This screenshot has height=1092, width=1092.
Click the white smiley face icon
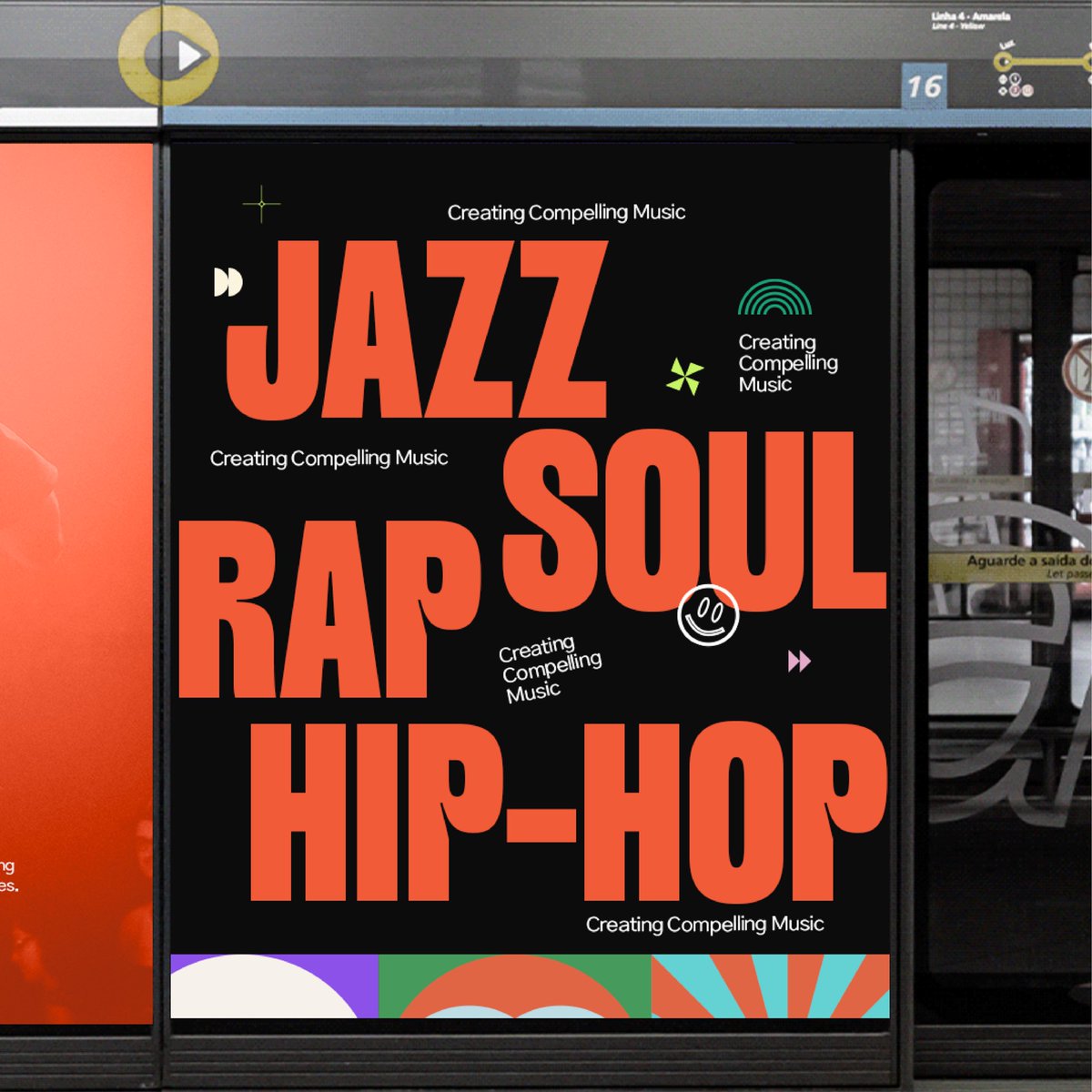pyautogui.click(x=708, y=615)
